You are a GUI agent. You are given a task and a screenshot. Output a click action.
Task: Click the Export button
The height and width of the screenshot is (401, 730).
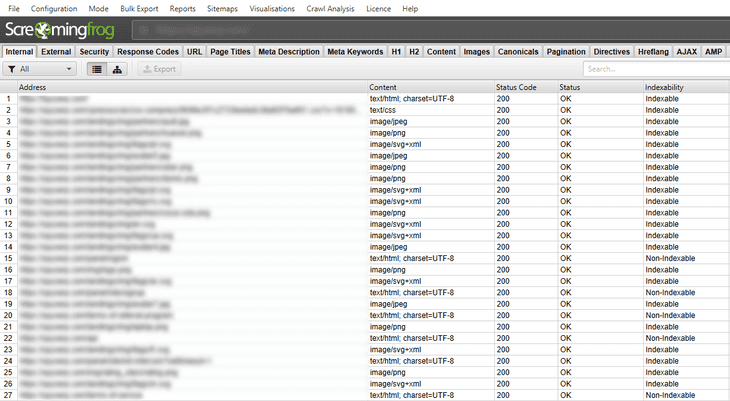coord(158,69)
